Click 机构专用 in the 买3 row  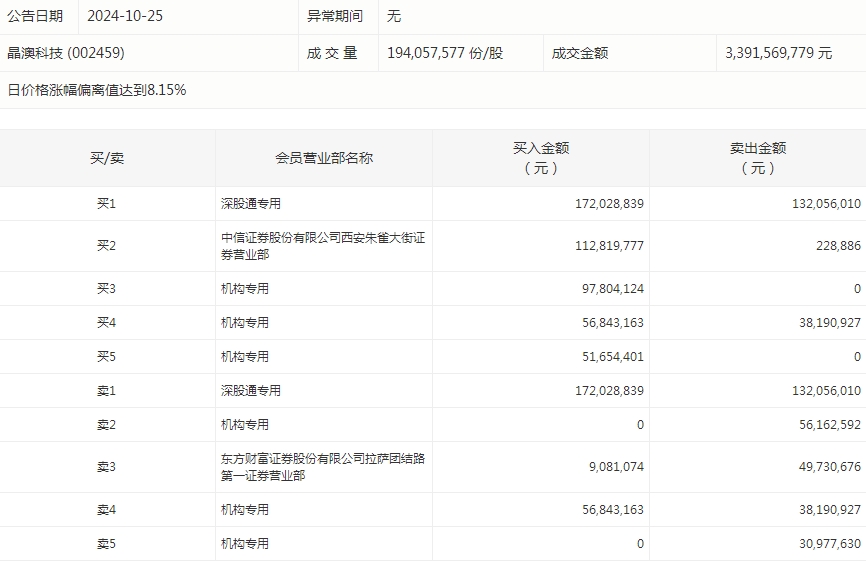pos(245,289)
